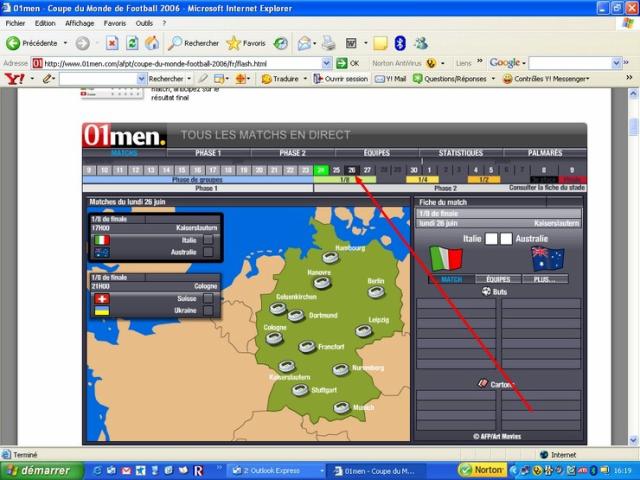Open the PLUS... tab in match sheet
640x480 pixels.
[x=545, y=280]
